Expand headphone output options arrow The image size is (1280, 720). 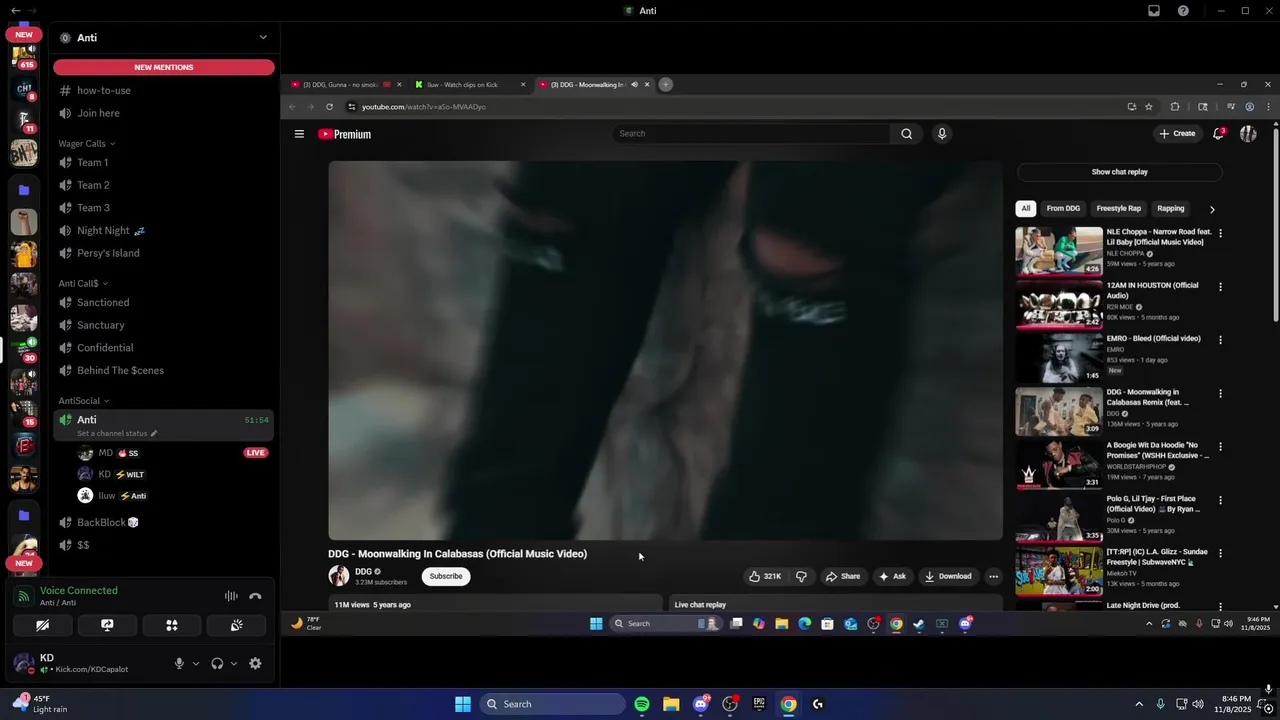click(x=234, y=663)
